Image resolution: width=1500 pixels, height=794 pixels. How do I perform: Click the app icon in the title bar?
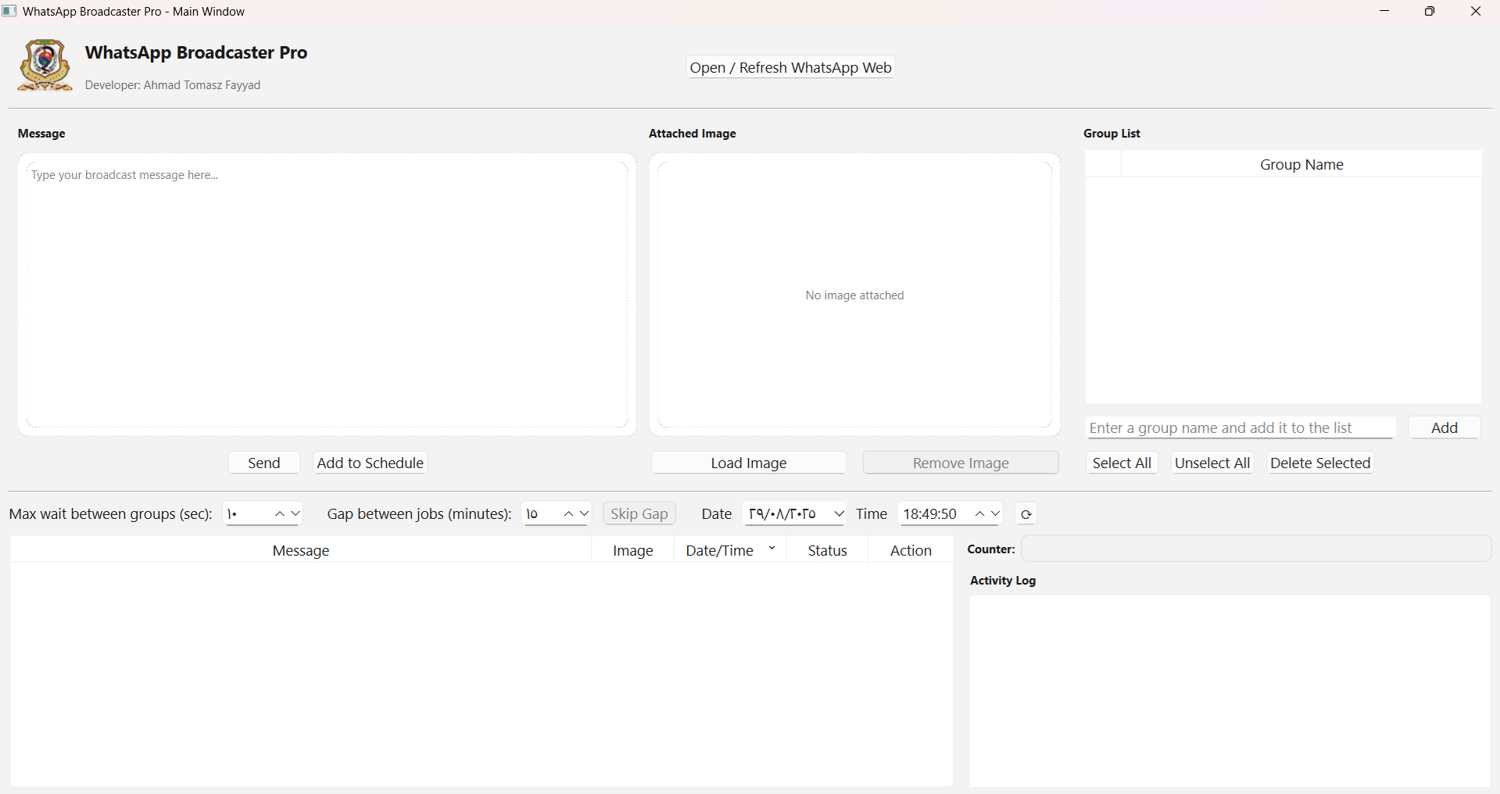pyautogui.click(x=9, y=11)
